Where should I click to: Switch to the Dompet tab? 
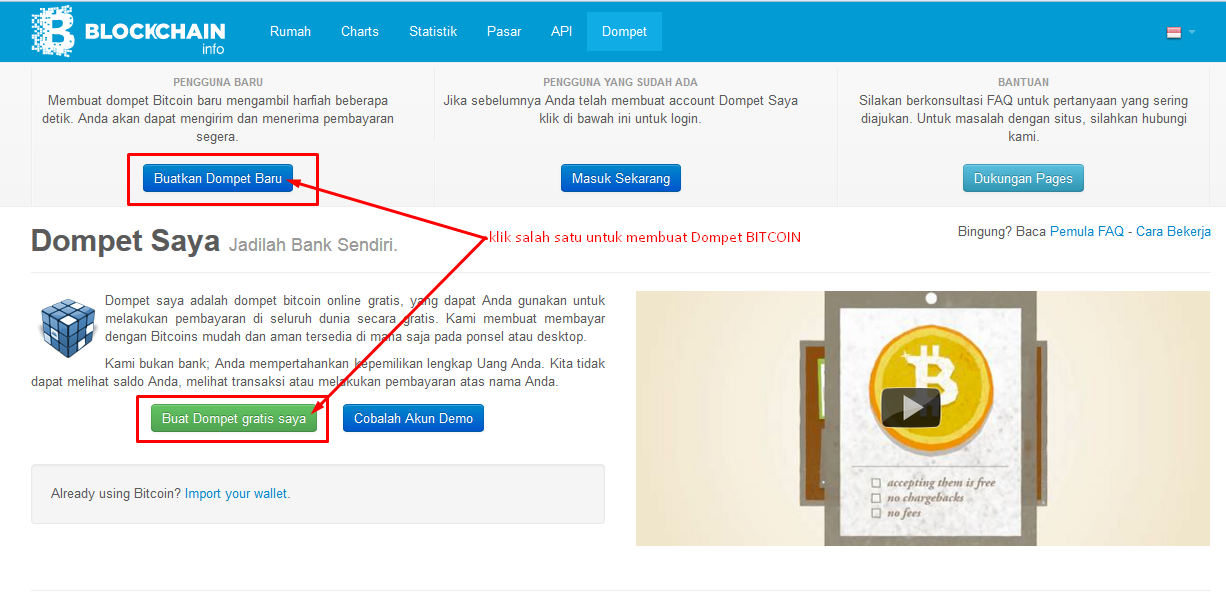tap(624, 31)
